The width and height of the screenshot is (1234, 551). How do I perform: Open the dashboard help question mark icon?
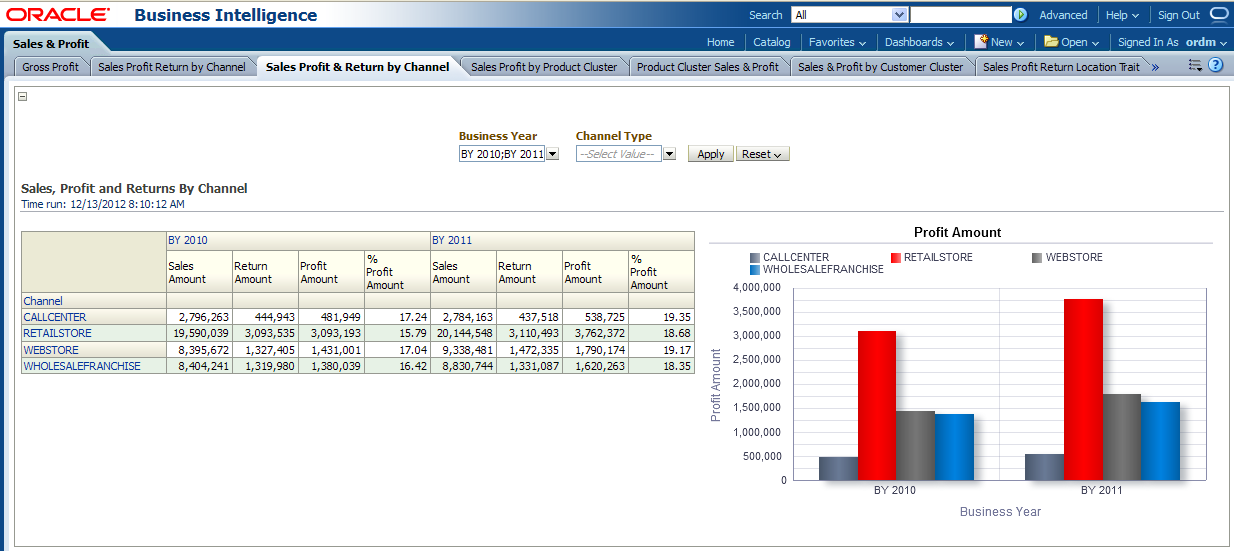[1216, 66]
